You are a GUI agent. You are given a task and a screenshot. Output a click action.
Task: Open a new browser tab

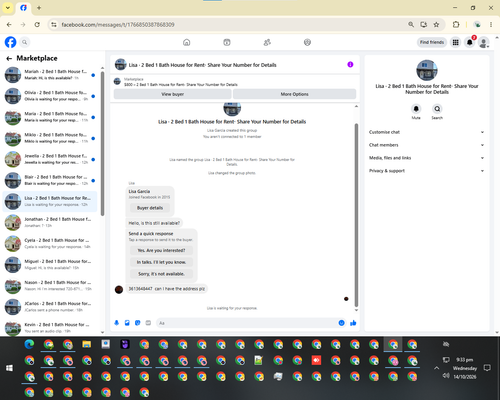tap(39, 8)
